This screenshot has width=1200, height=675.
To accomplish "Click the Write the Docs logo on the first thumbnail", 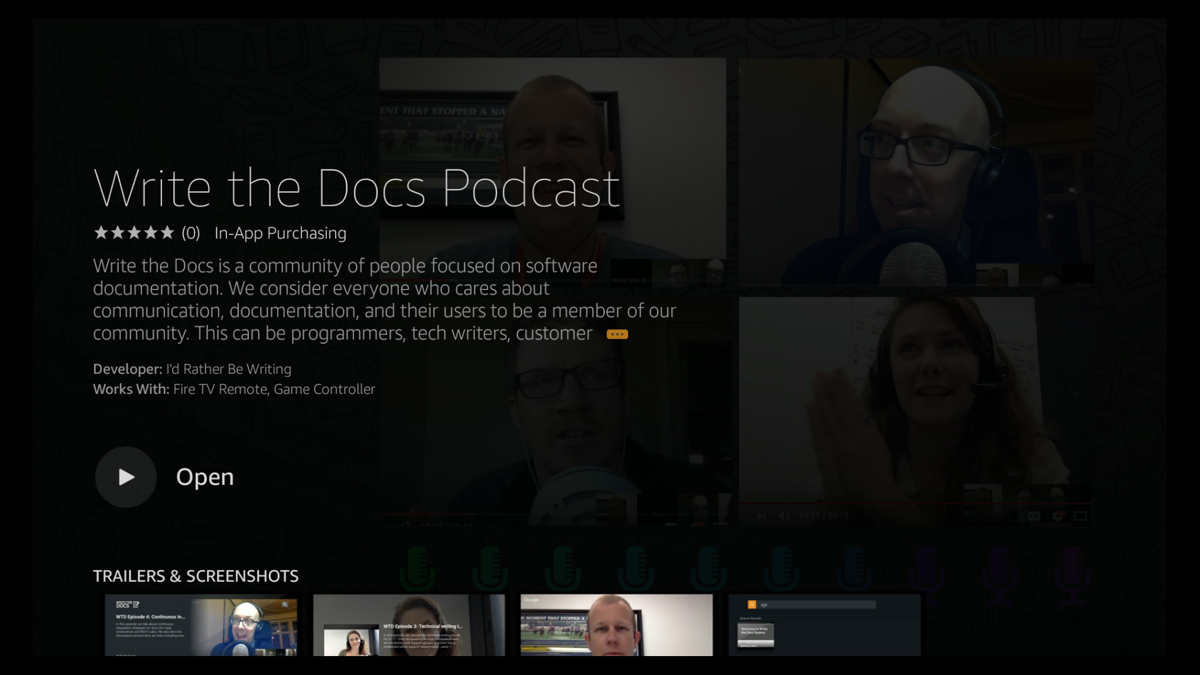I will coord(128,603).
